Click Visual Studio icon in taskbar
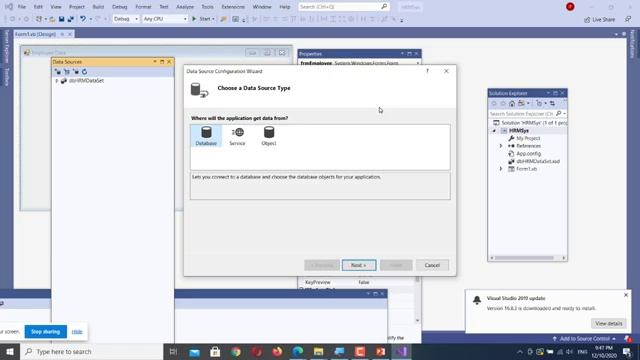This screenshot has height=360, width=640. click(x=401, y=351)
